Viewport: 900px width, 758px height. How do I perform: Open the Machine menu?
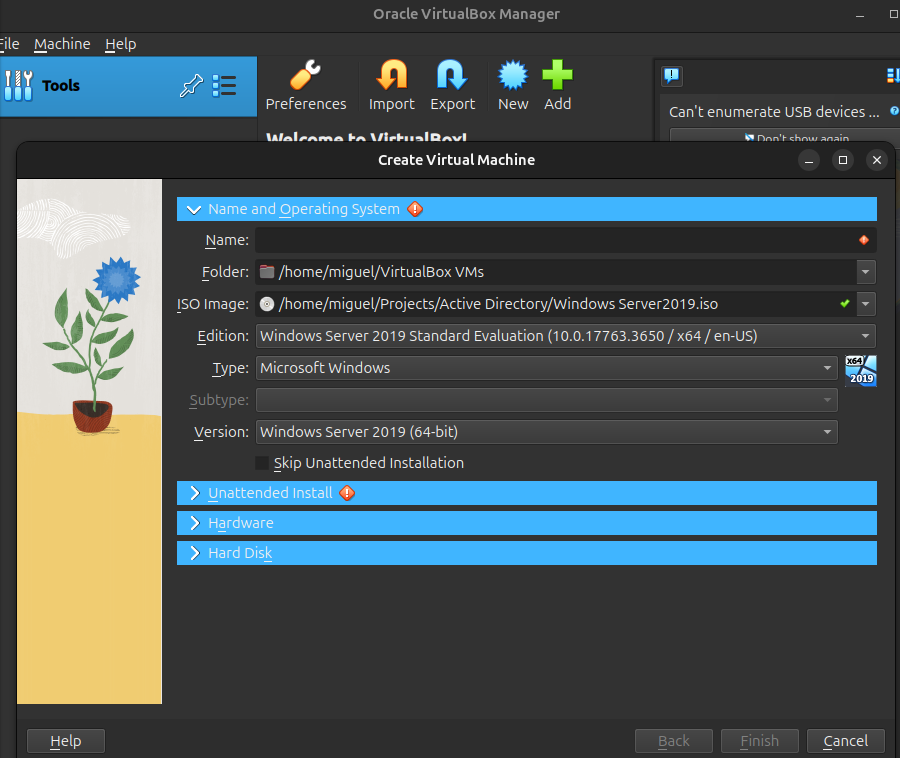(62, 44)
